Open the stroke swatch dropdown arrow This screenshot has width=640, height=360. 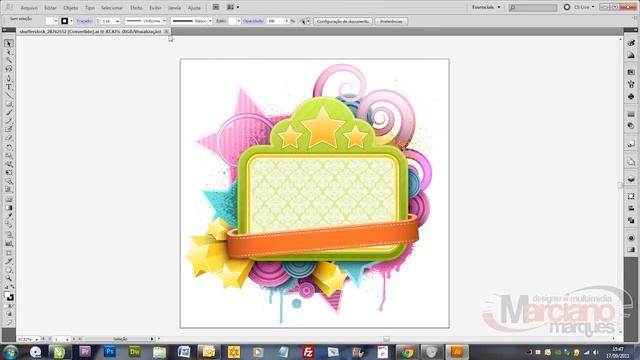pos(71,21)
